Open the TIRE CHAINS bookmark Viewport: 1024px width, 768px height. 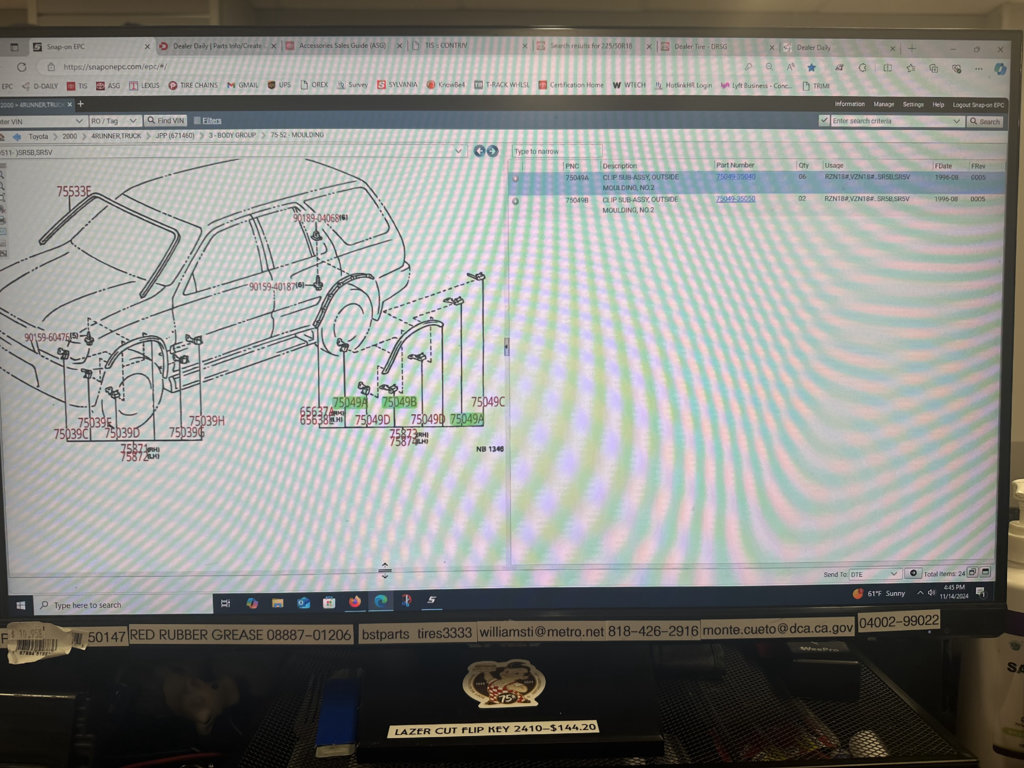pyautogui.click(x=193, y=86)
